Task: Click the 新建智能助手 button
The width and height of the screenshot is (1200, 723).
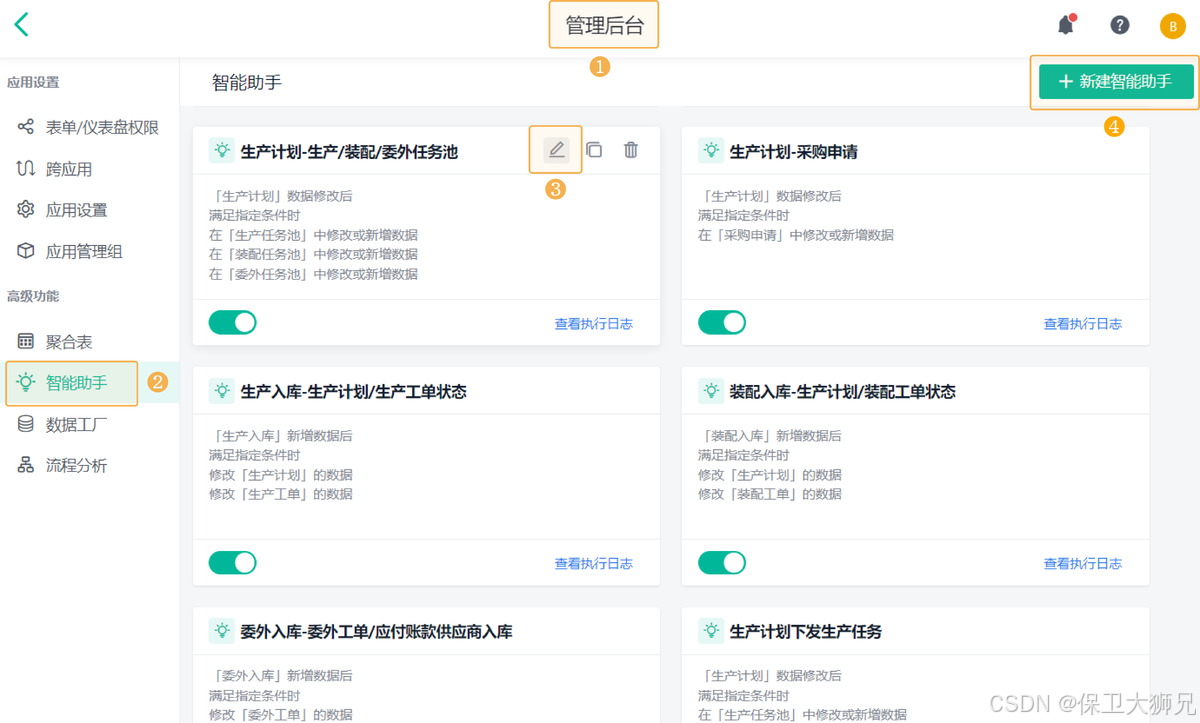Action: pos(1116,82)
